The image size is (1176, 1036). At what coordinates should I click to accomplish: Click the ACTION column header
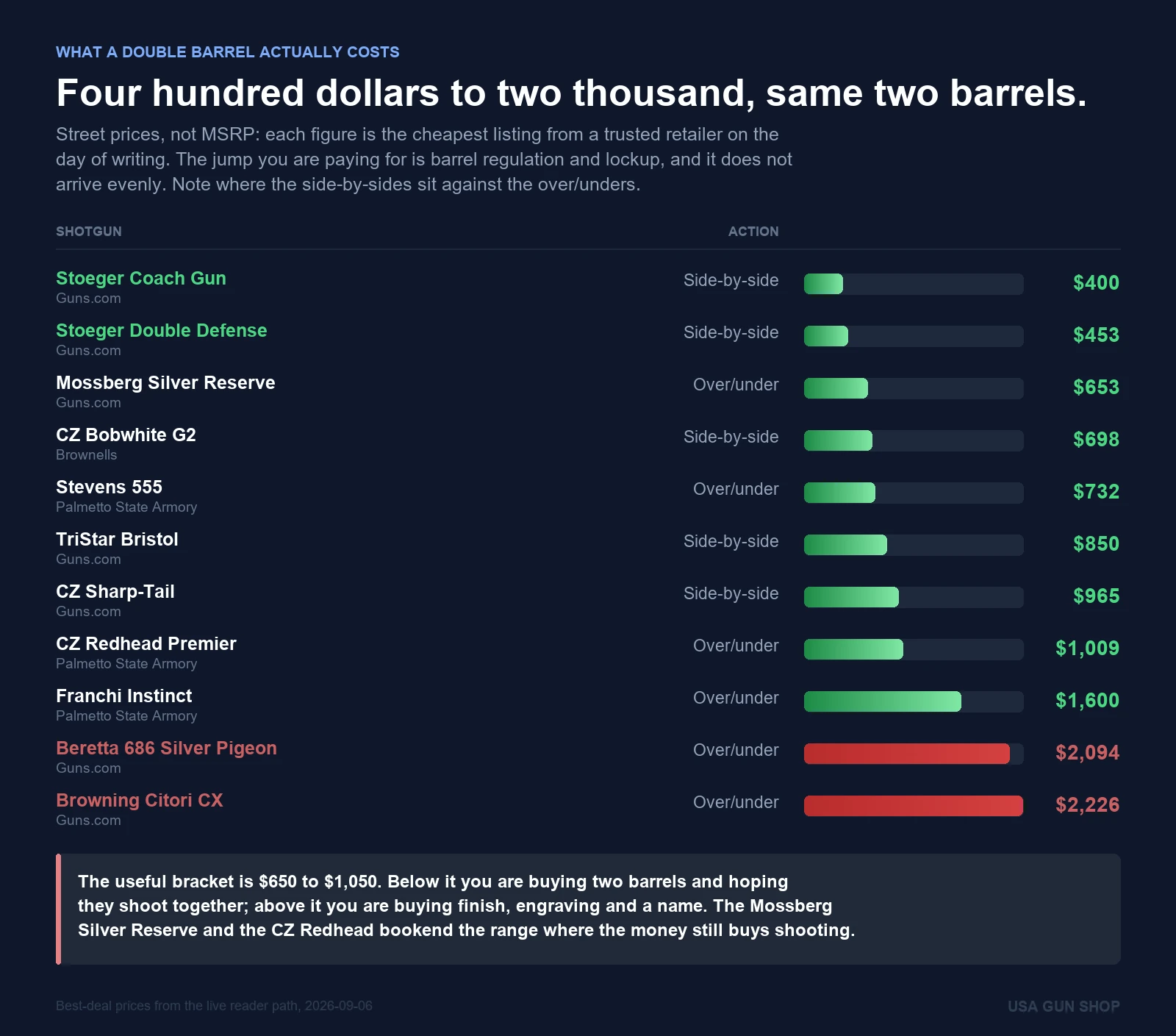click(753, 232)
